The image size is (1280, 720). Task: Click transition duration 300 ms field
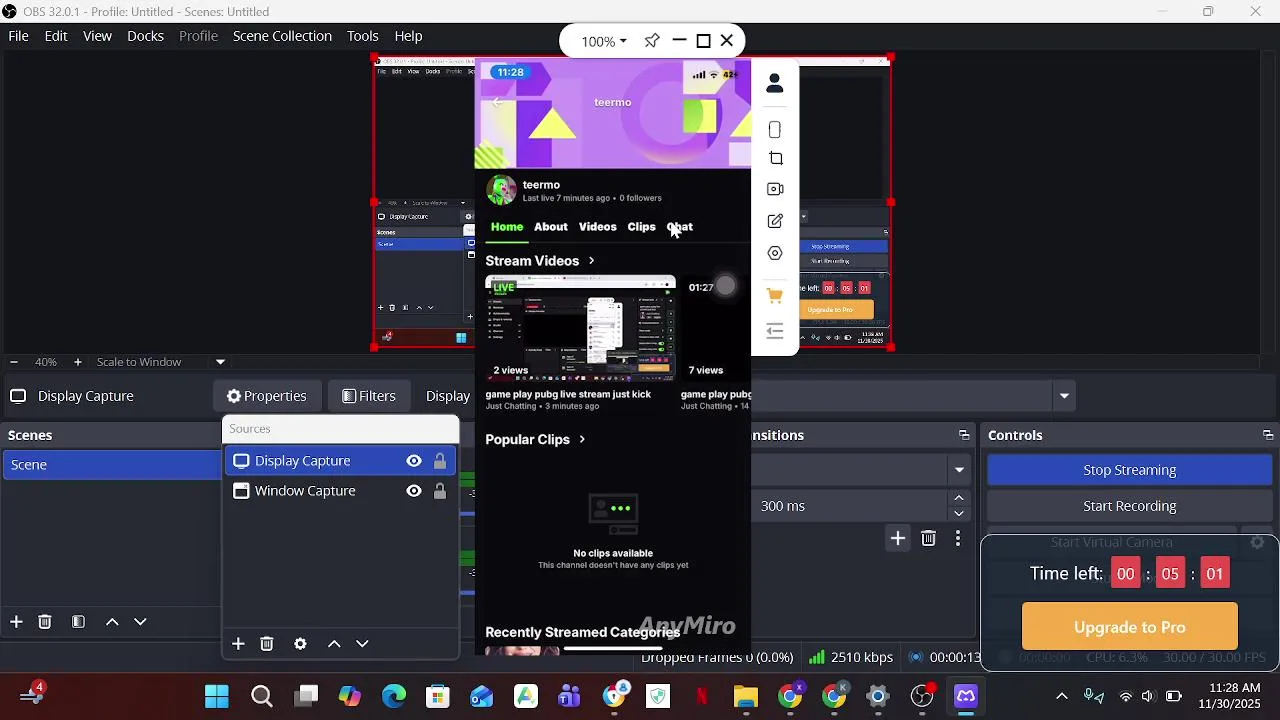850,506
